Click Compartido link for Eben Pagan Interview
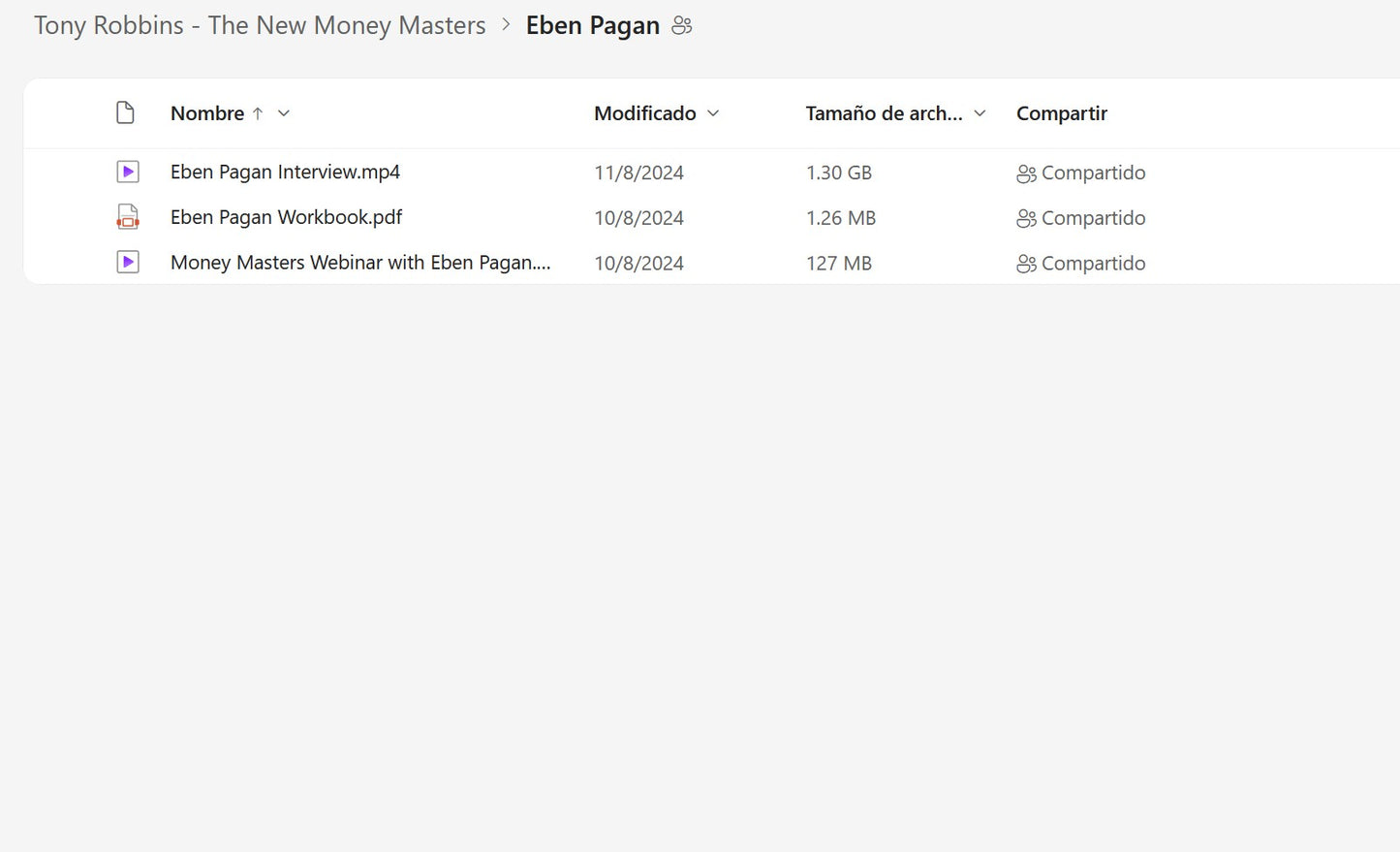This screenshot has width=1400, height=852. click(1093, 173)
